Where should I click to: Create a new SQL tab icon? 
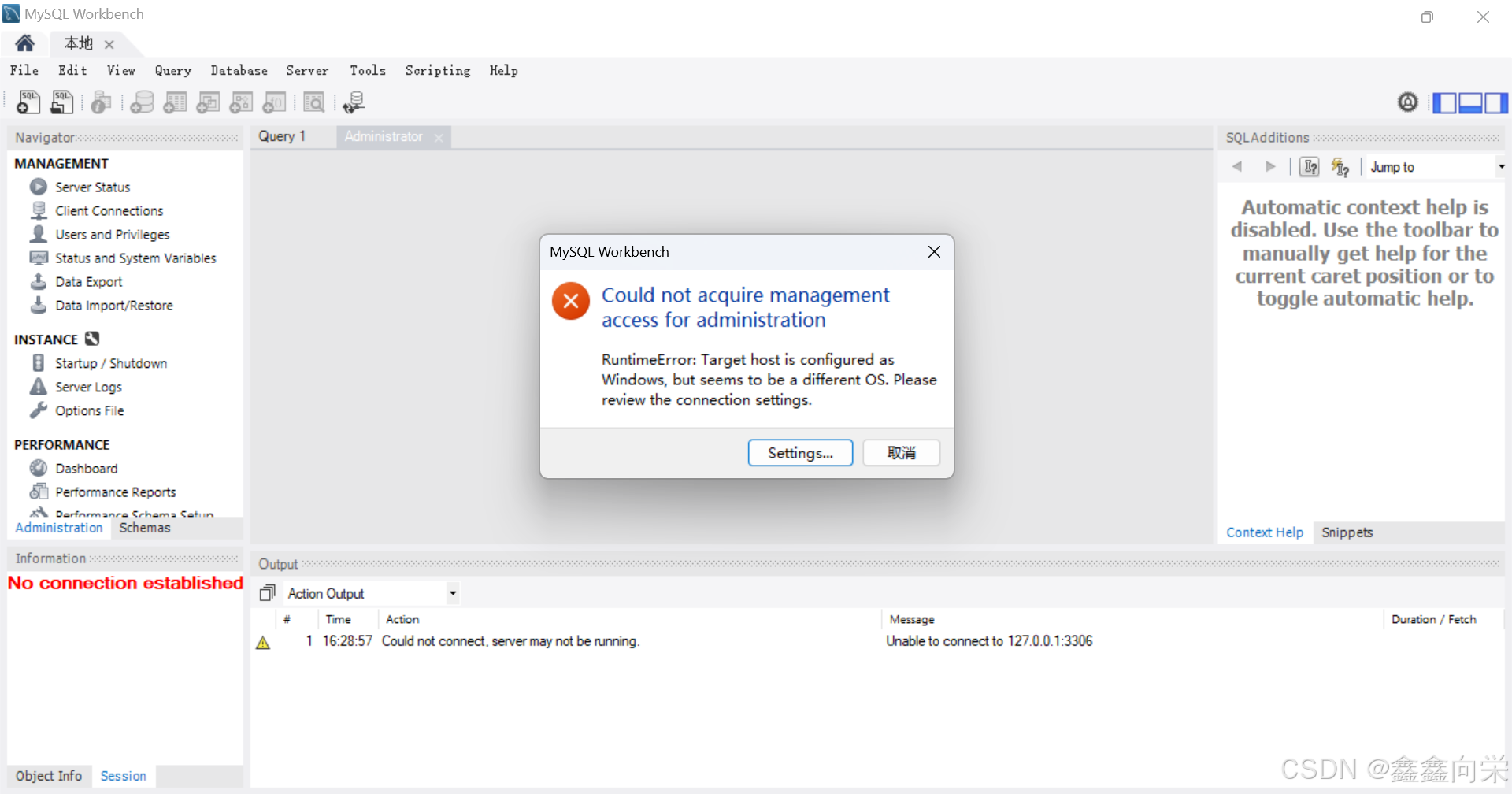point(28,102)
